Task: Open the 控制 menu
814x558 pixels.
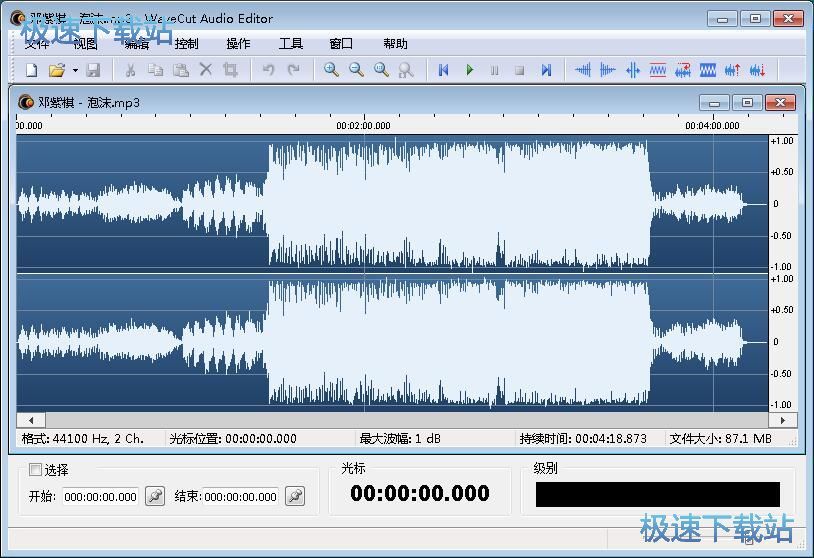Action: [x=186, y=44]
